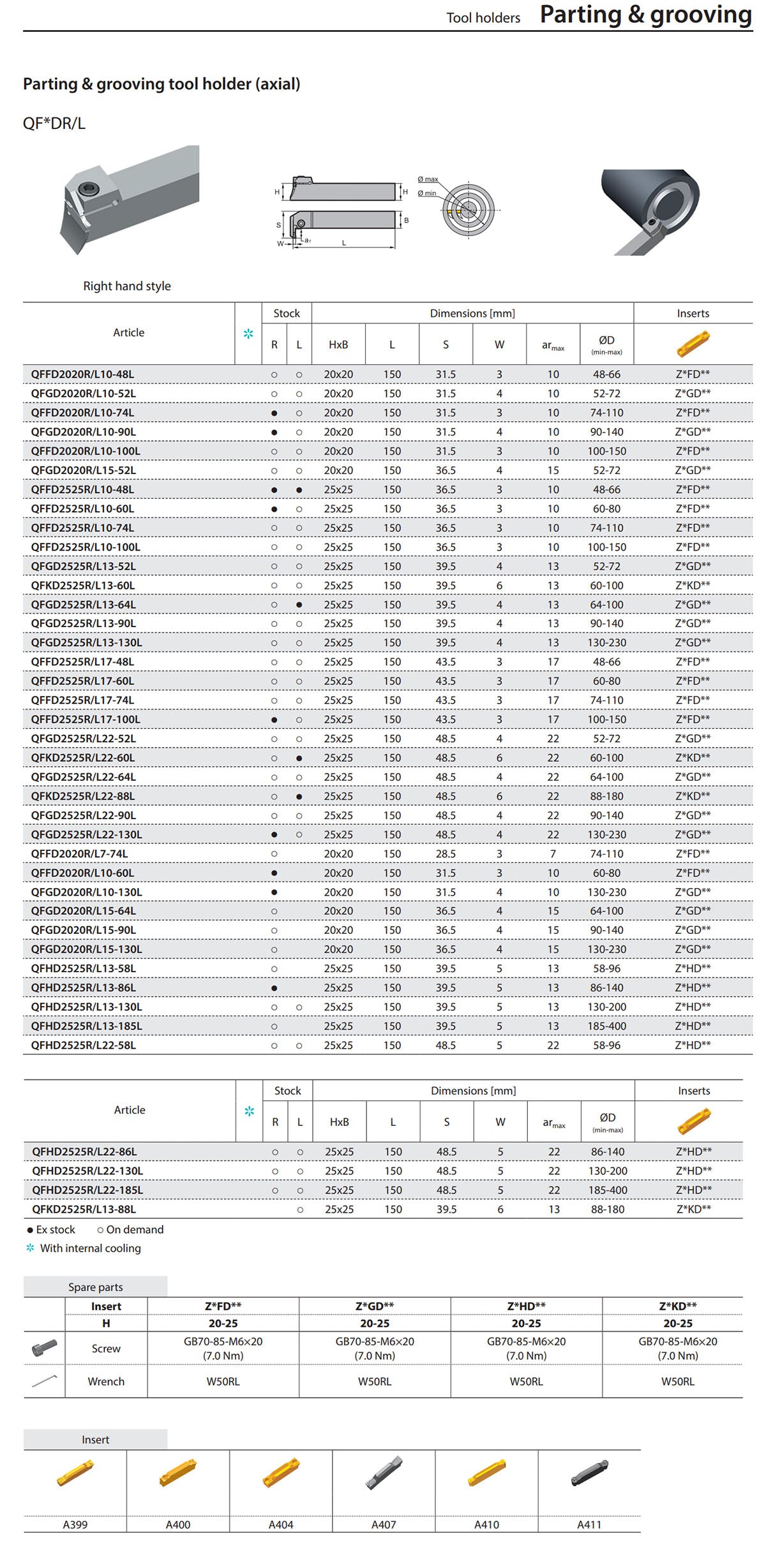Click the Insert section label above thumbnails
Image resolution: width=766 pixels, height=1568 pixels.
coord(95,1440)
